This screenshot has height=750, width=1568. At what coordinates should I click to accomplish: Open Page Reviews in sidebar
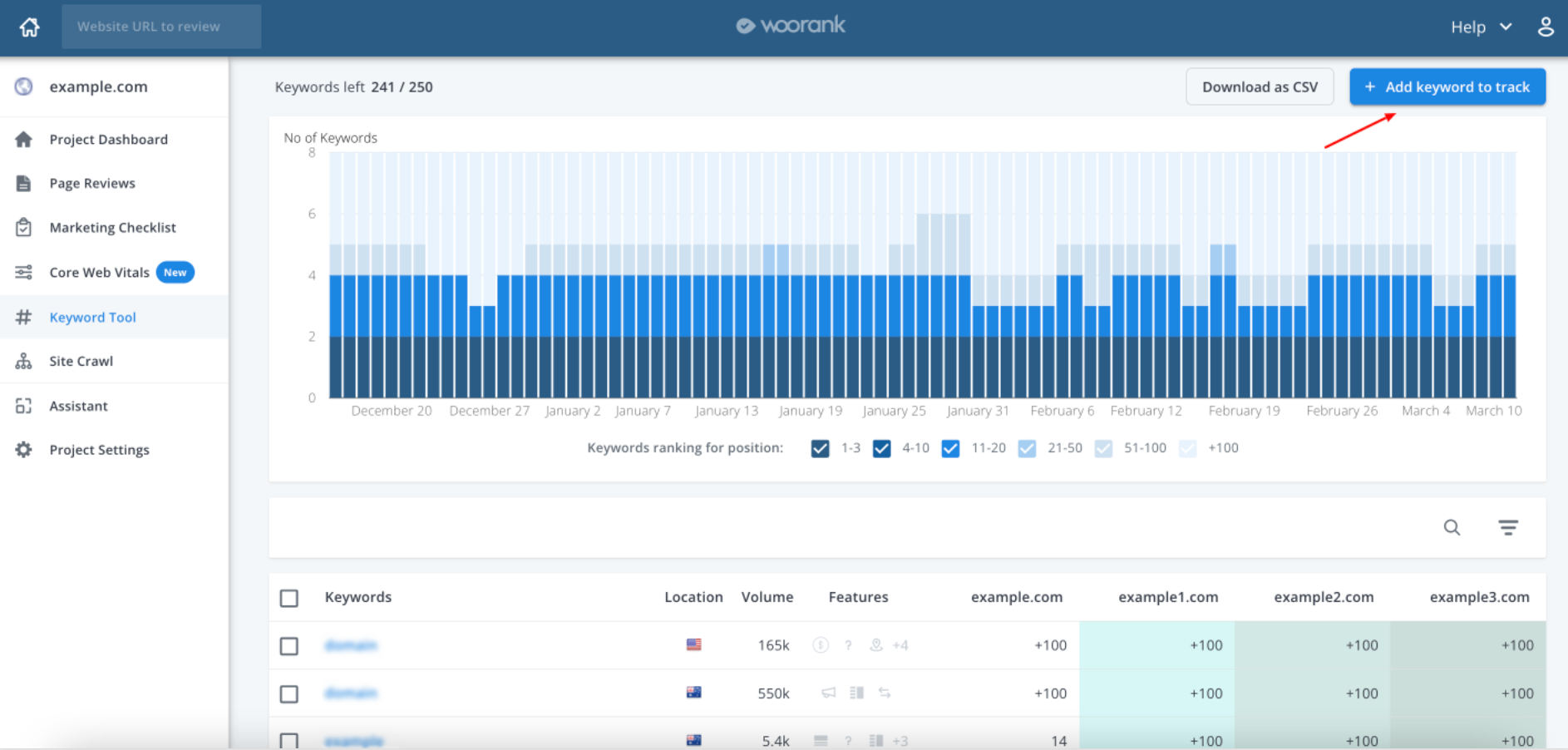click(x=114, y=183)
